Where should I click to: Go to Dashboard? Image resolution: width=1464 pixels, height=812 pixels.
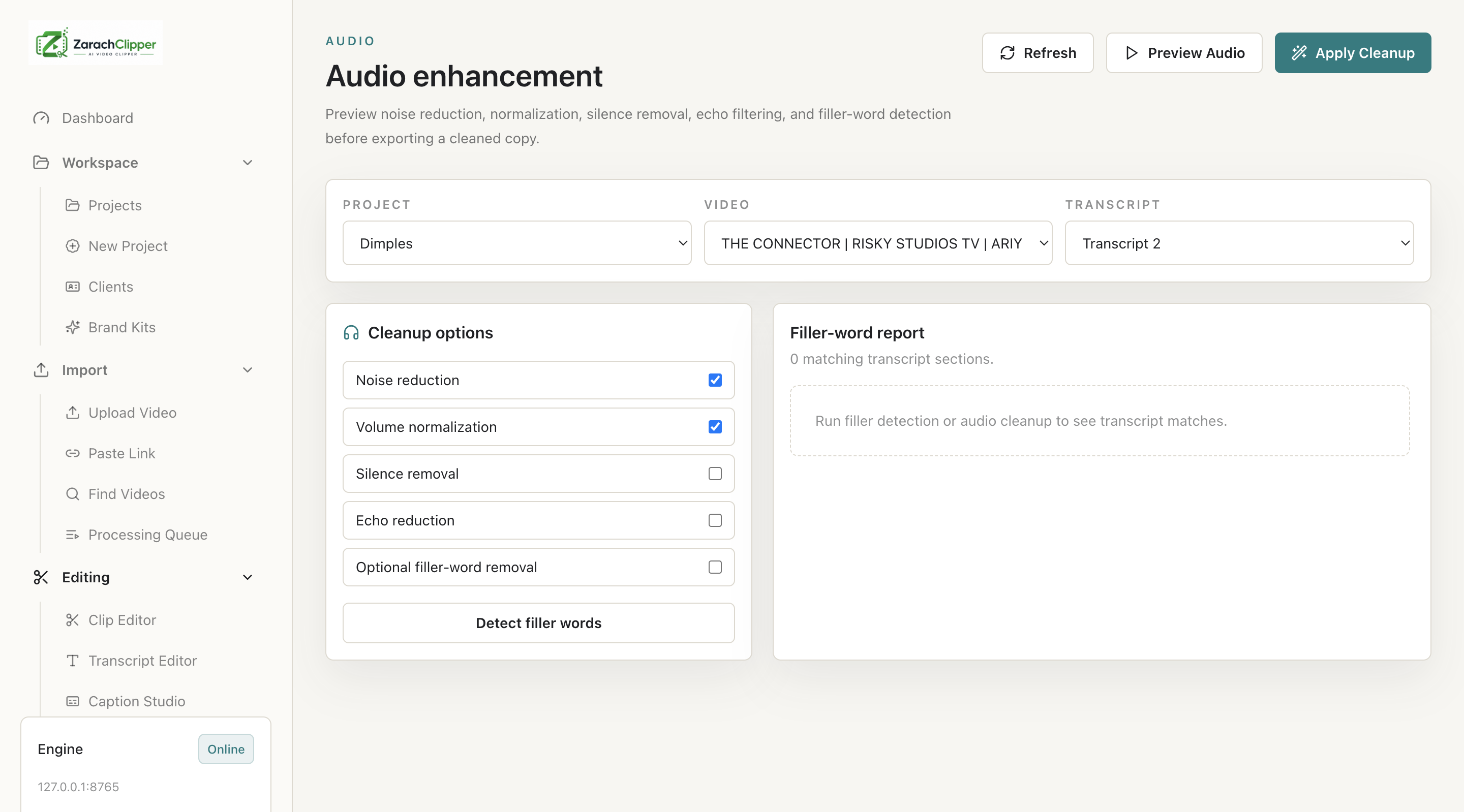click(x=97, y=117)
